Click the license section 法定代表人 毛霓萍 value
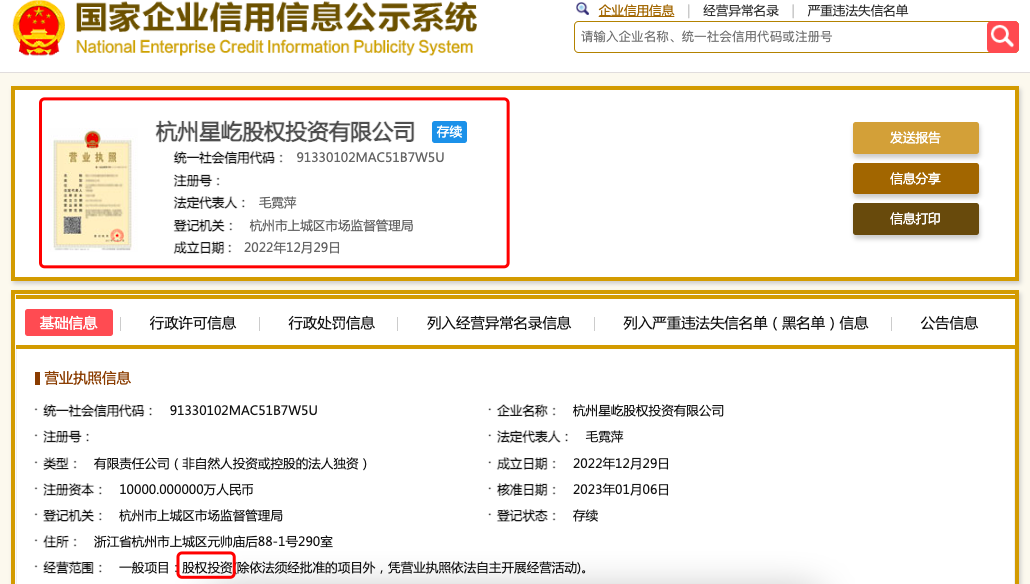The image size is (1030, 584). [x=604, y=437]
